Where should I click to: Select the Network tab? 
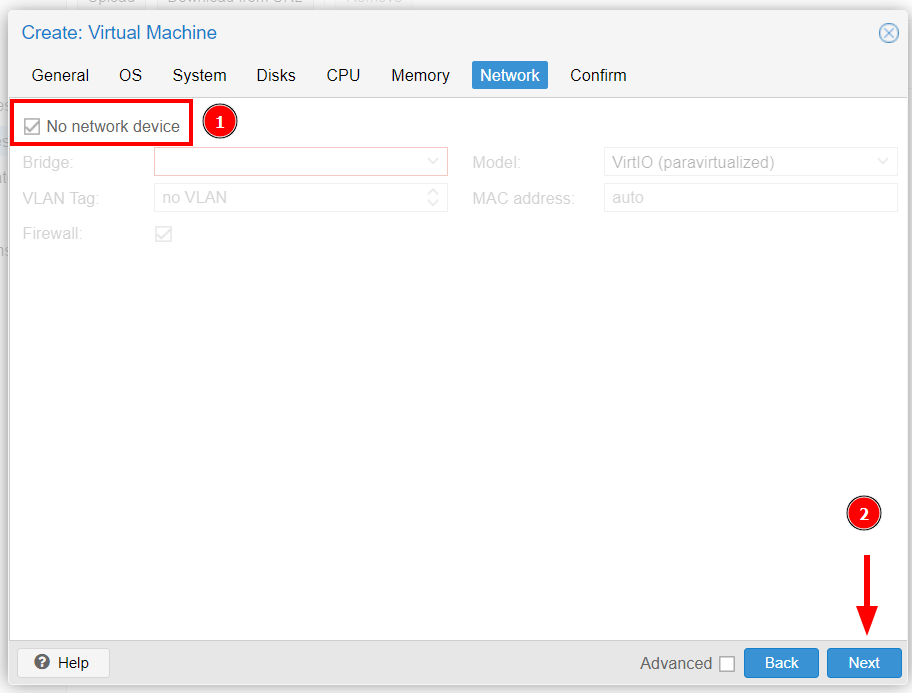pos(509,75)
